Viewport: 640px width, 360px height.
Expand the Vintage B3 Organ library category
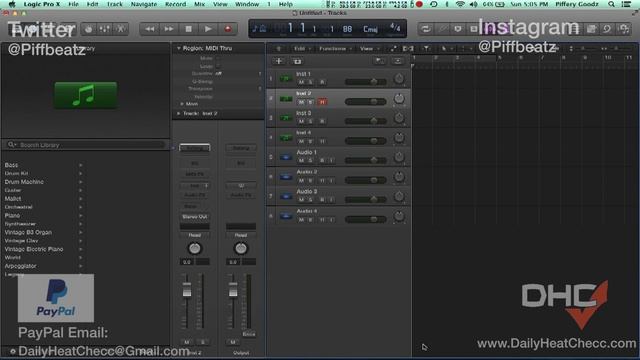[x=80, y=232]
